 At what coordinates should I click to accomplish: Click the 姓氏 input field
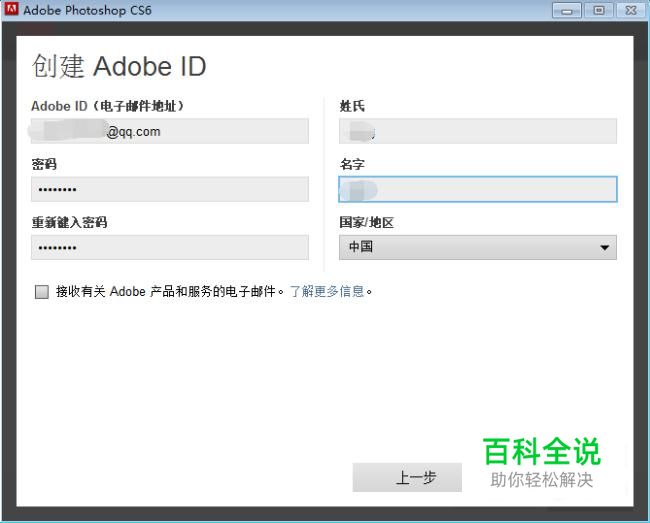[x=478, y=131]
